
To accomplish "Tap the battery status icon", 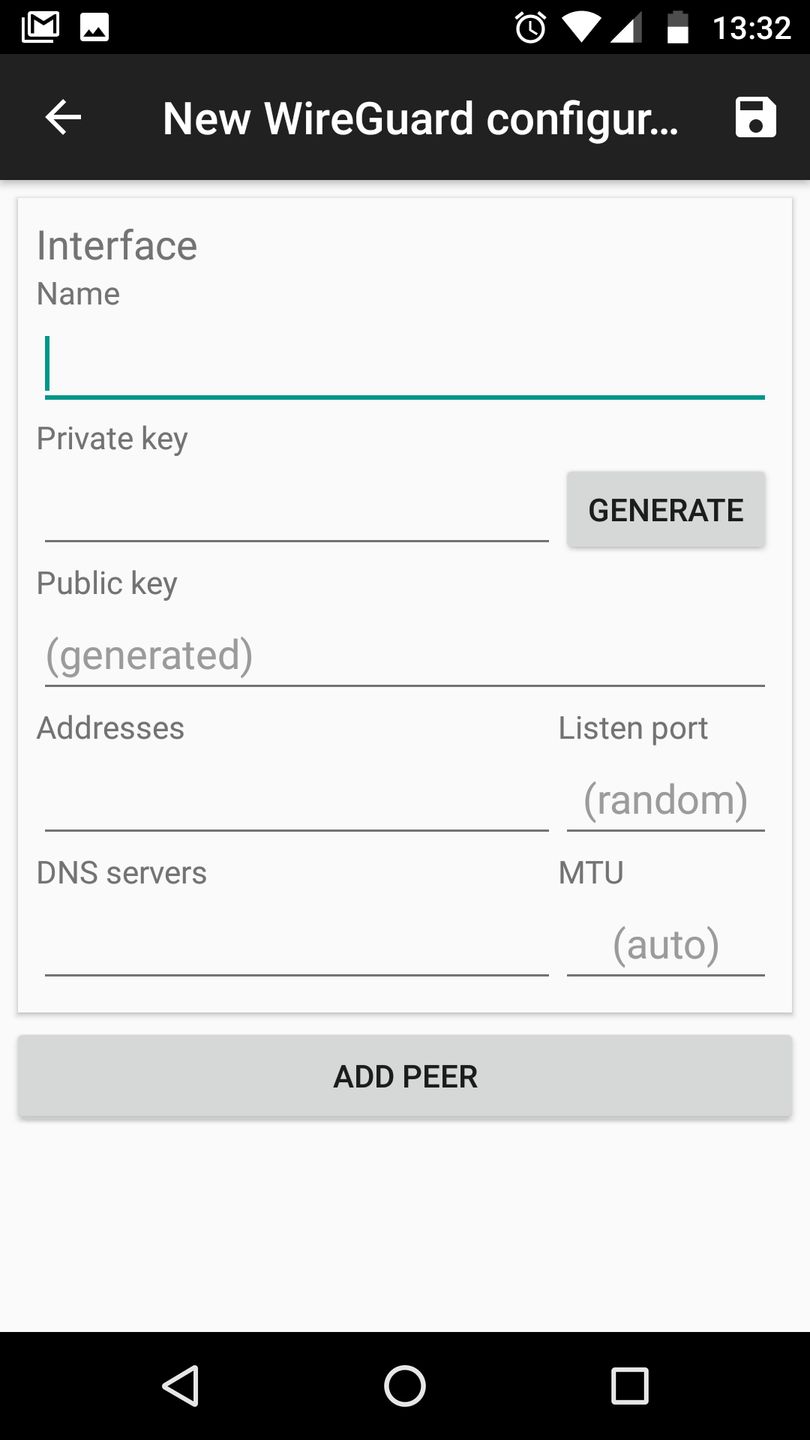I will [x=678, y=28].
